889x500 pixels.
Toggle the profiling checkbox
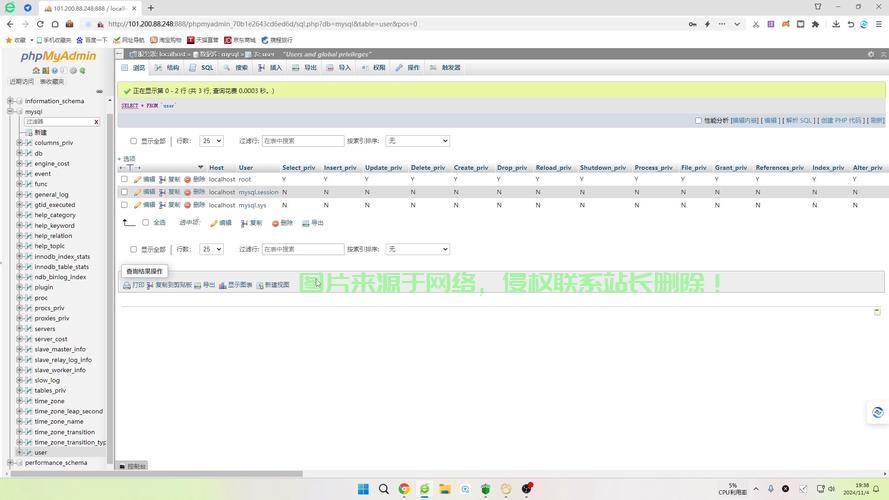click(x=698, y=120)
